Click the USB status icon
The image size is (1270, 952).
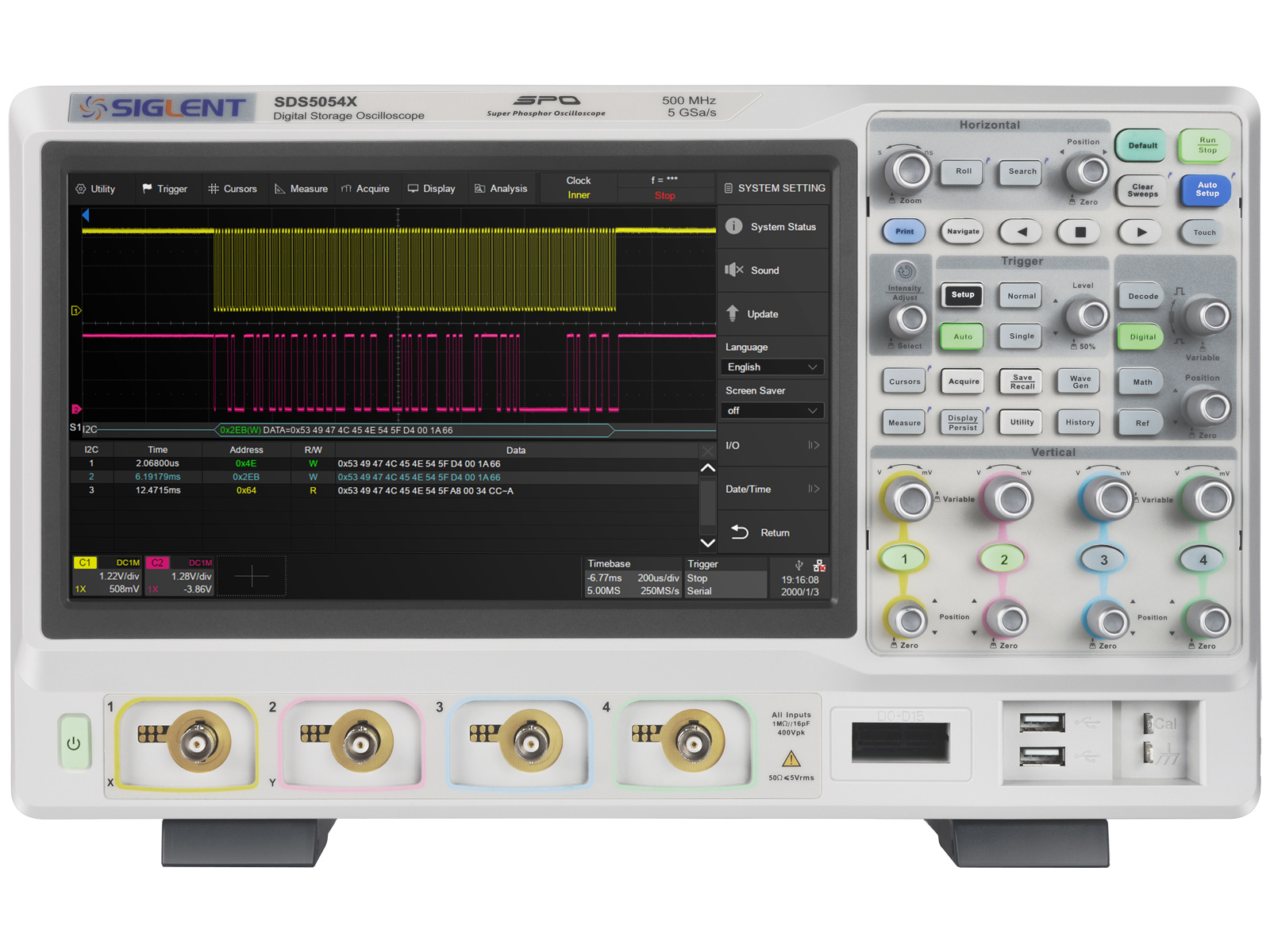pyautogui.click(x=799, y=566)
